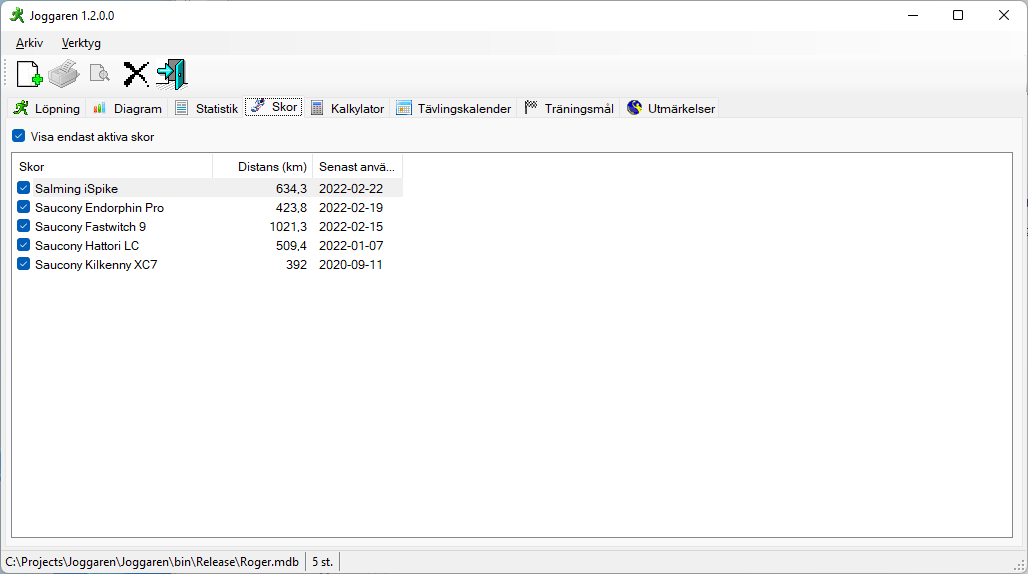Select the Saucony Endorphin Pro name
The height and width of the screenshot is (574, 1028).
tap(100, 208)
